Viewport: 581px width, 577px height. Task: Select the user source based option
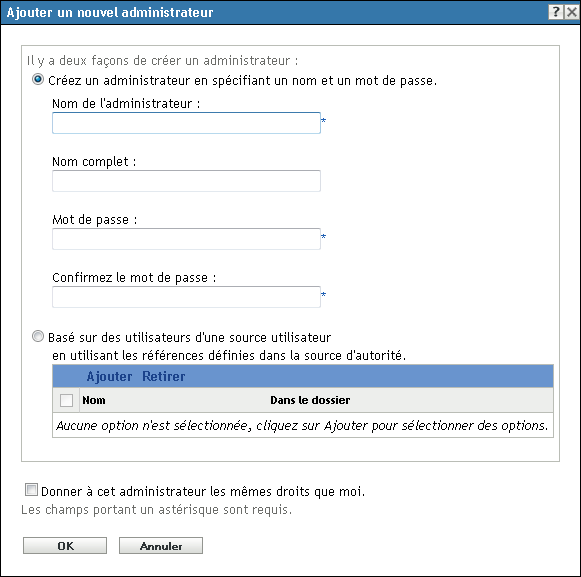38,336
